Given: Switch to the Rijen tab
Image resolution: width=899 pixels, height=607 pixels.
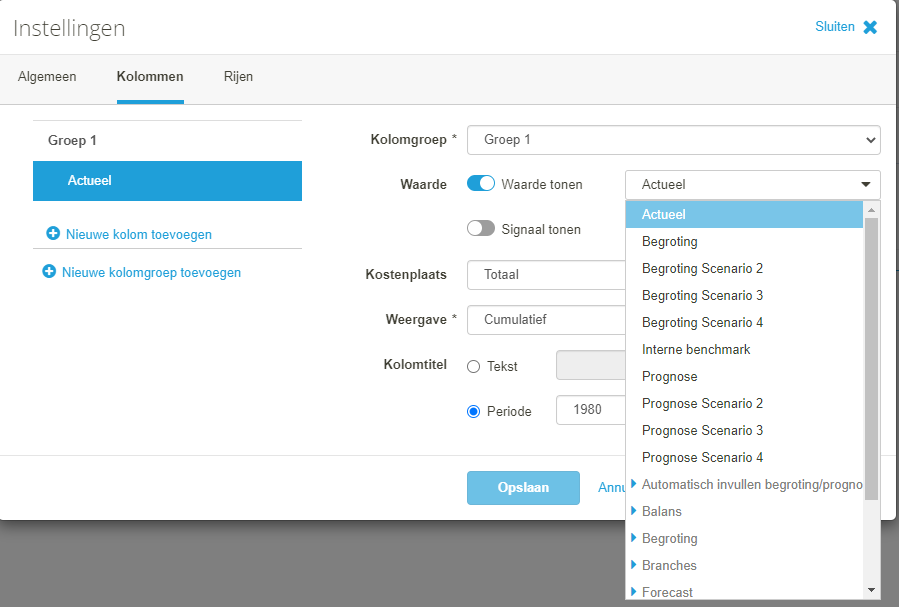Looking at the screenshot, I should point(239,77).
